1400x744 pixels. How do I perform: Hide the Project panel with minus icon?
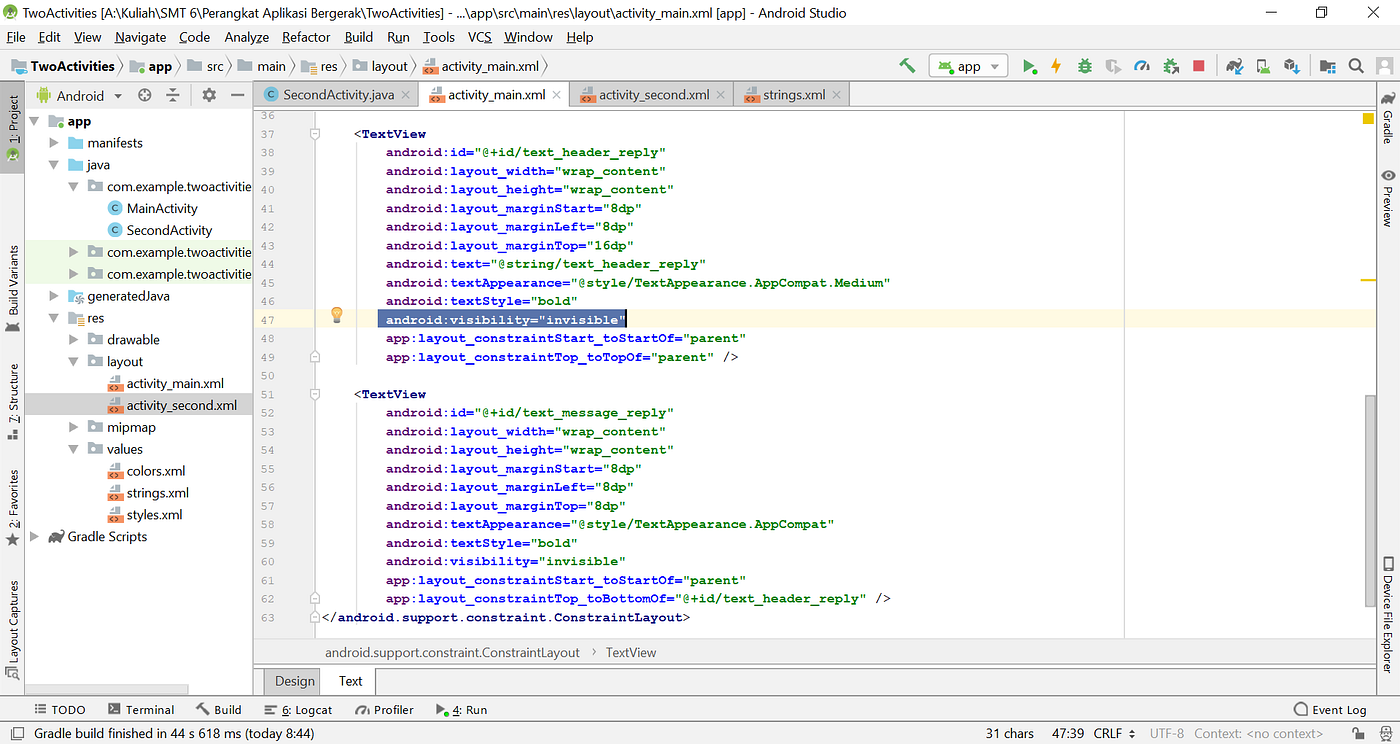[237, 95]
